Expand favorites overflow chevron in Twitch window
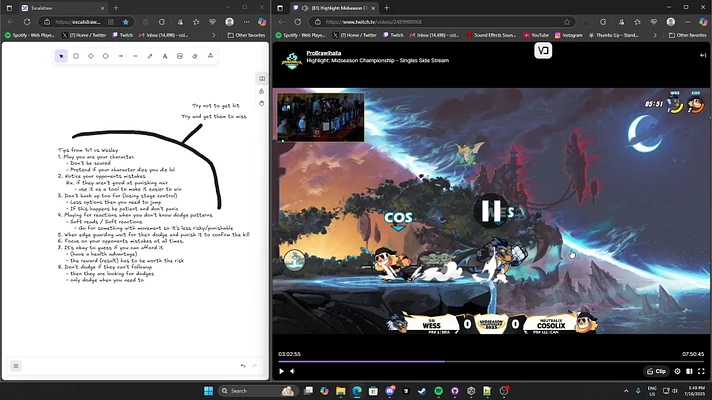 coord(655,35)
